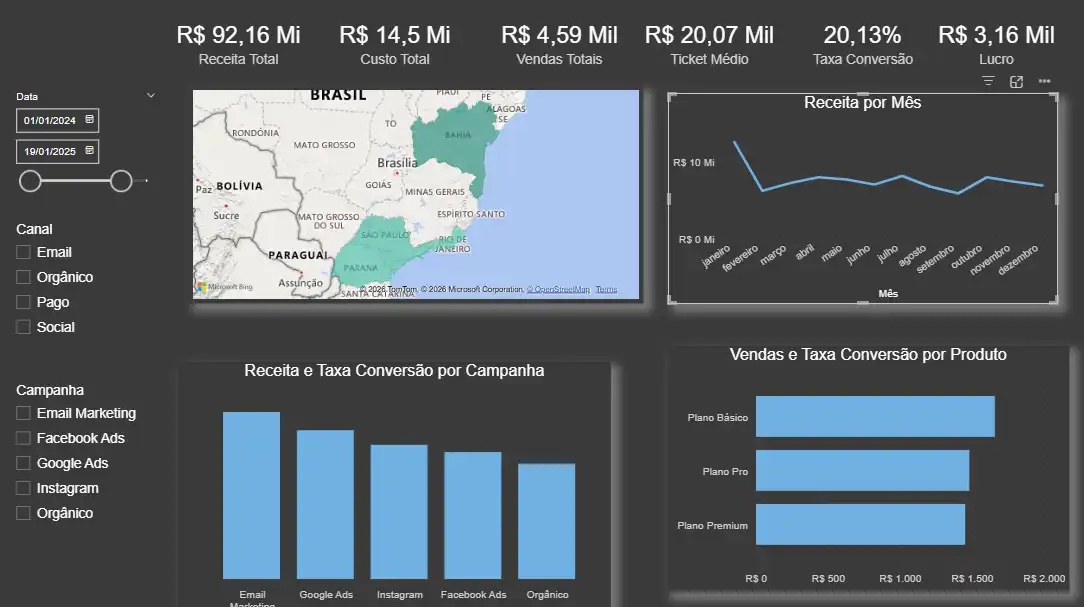Click the Terms link on the map

(x=606, y=290)
